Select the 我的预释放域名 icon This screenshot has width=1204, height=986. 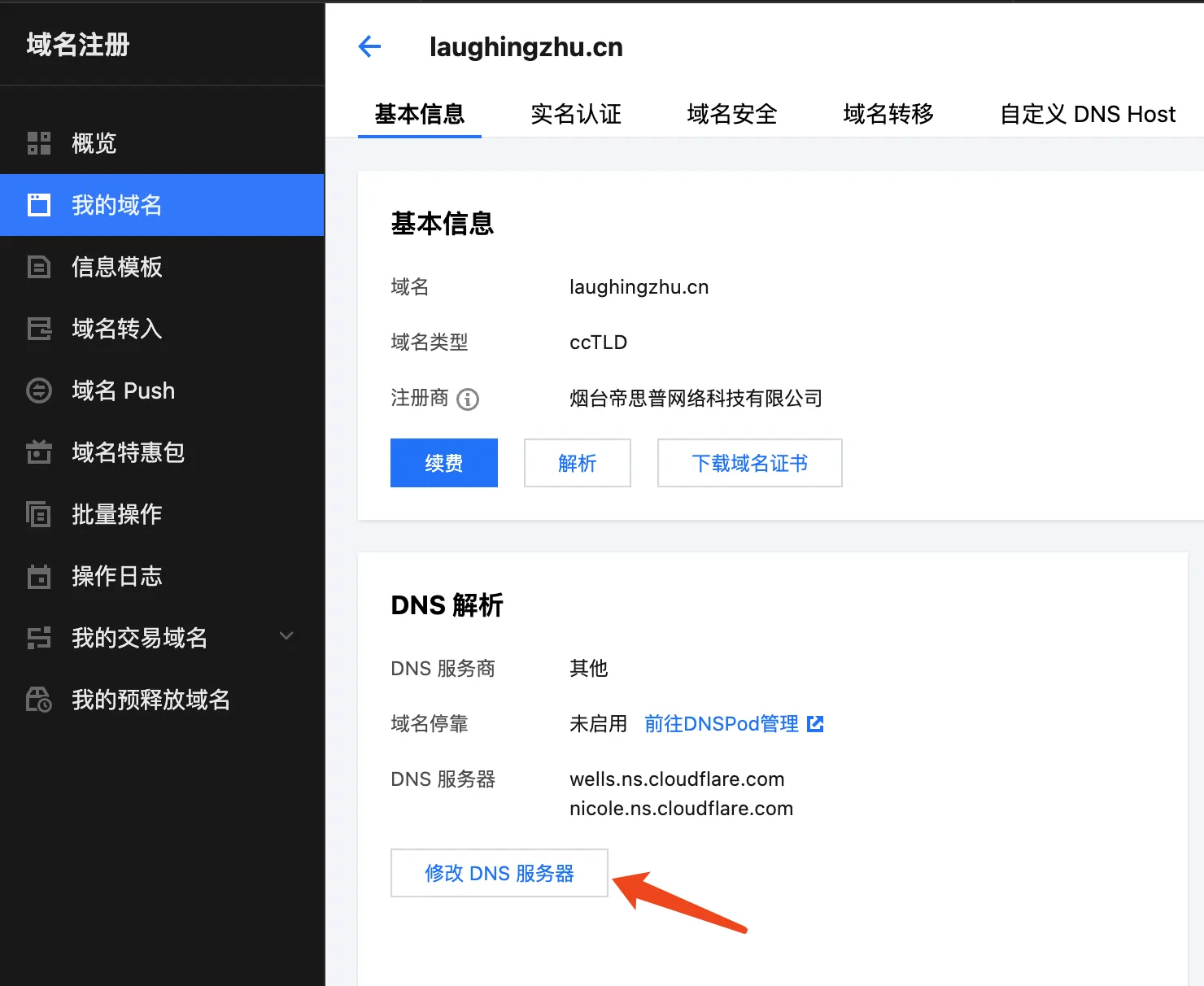38,700
